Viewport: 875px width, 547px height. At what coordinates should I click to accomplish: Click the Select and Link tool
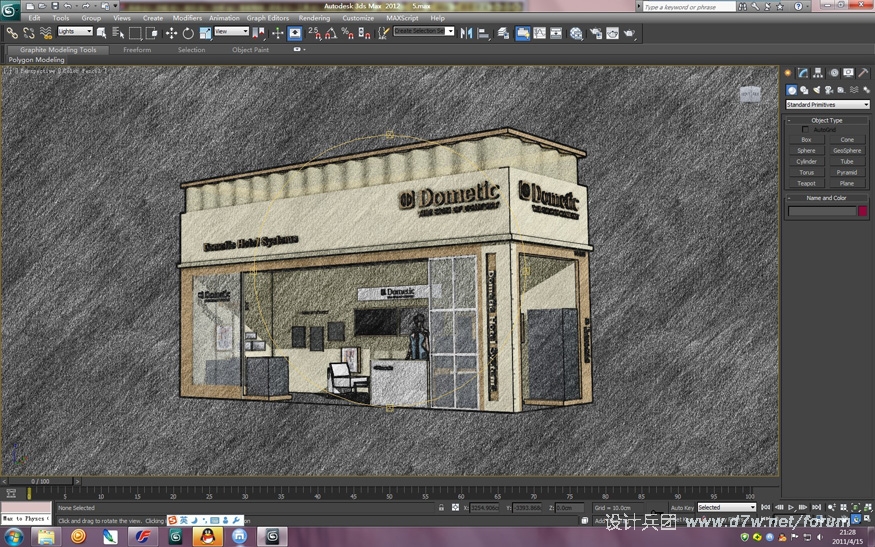(12, 33)
